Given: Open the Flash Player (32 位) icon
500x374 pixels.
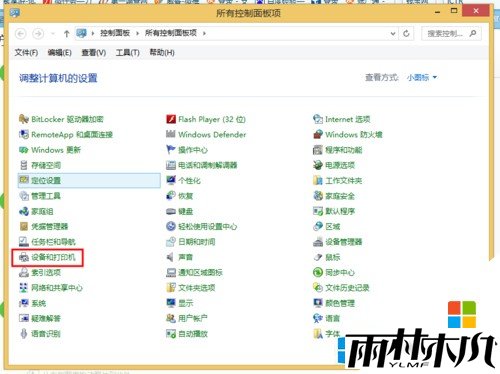Looking at the screenshot, I should coord(171,119).
